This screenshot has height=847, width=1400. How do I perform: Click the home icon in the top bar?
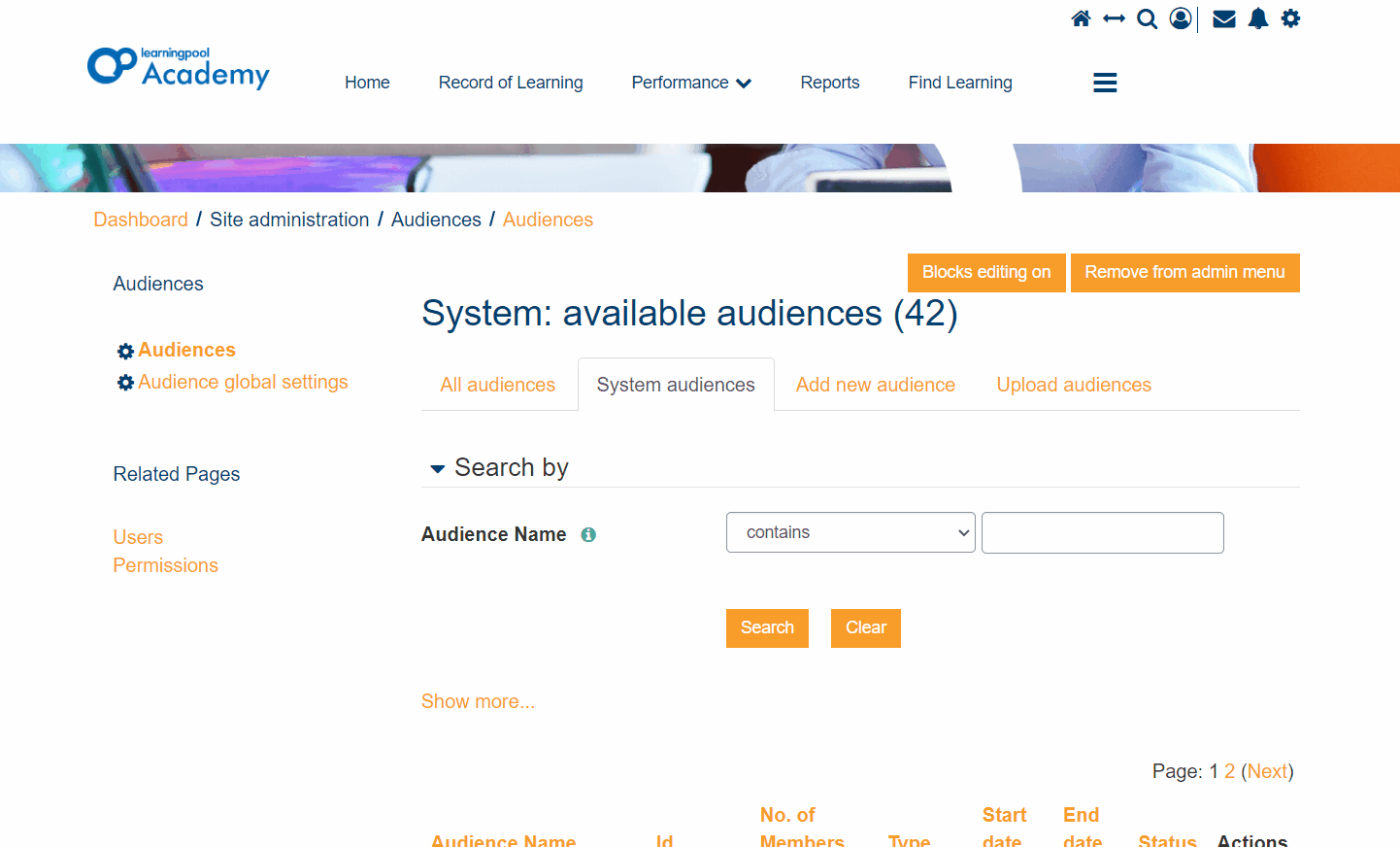point(1081,17)
